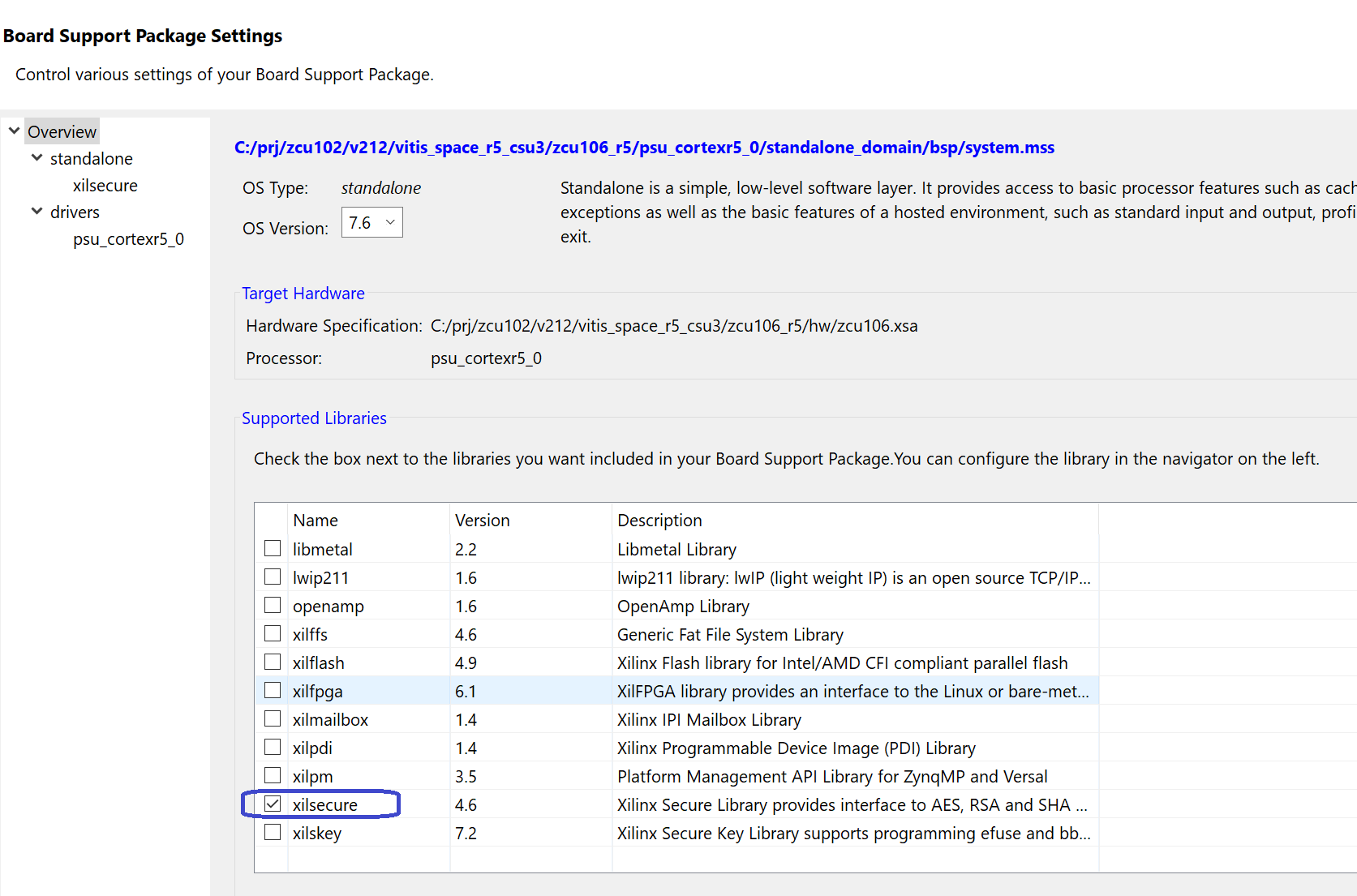Select Overview in the navigator tree

[62, 131]
